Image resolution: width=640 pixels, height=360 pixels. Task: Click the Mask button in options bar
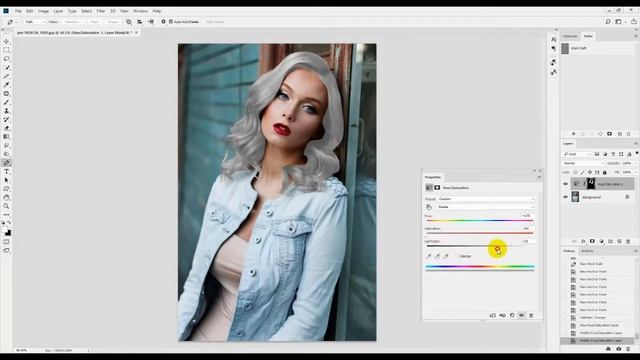[95, 22]
